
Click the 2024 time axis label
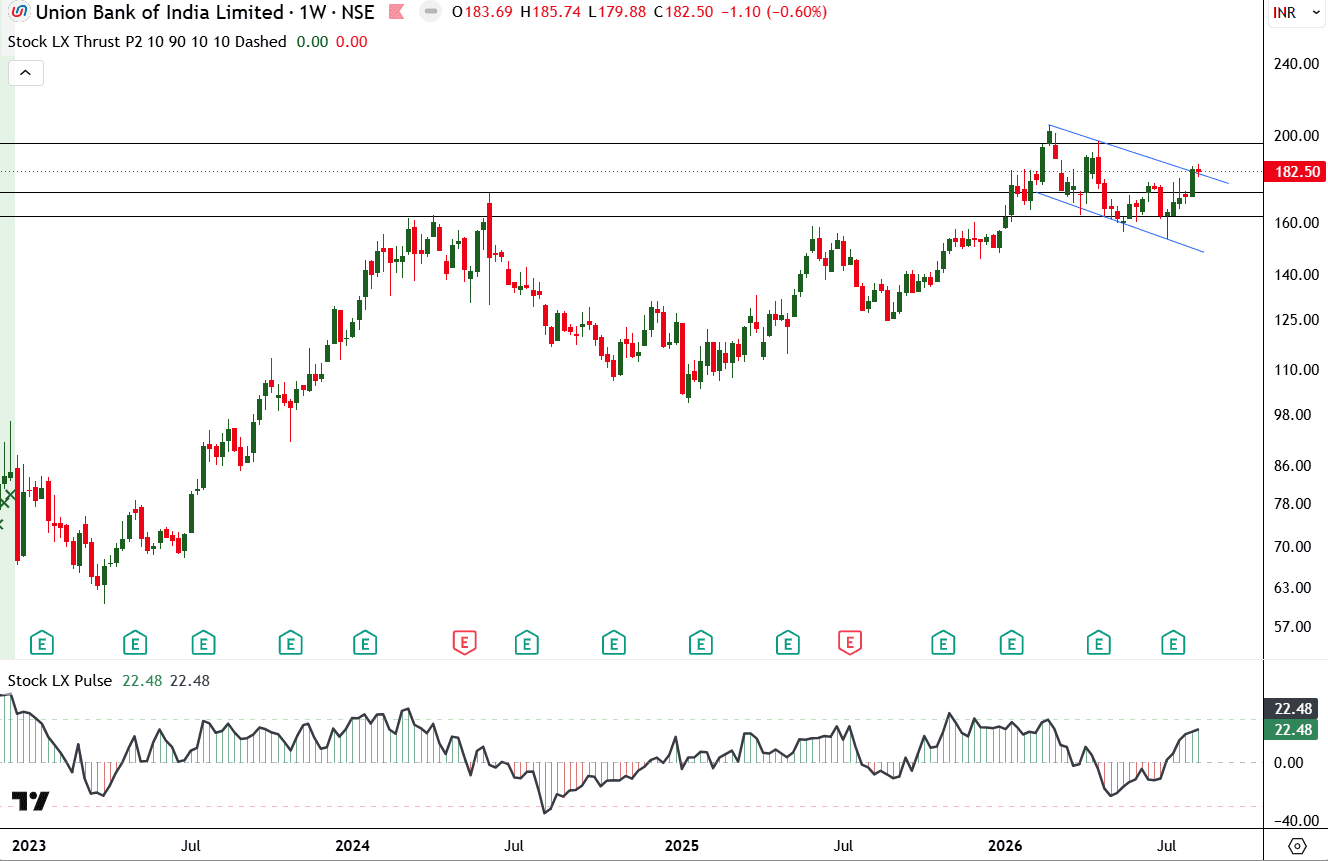point(353,846)
